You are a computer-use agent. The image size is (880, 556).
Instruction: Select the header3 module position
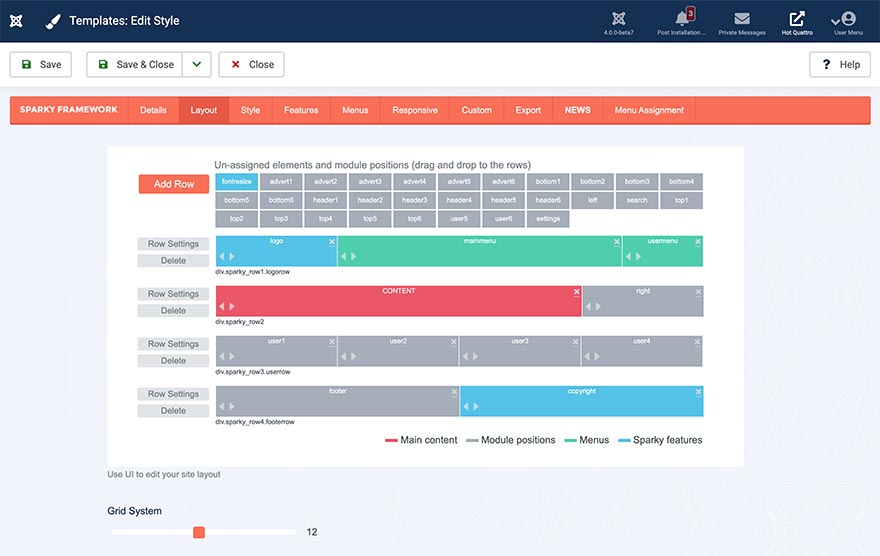tap(415, 200)
